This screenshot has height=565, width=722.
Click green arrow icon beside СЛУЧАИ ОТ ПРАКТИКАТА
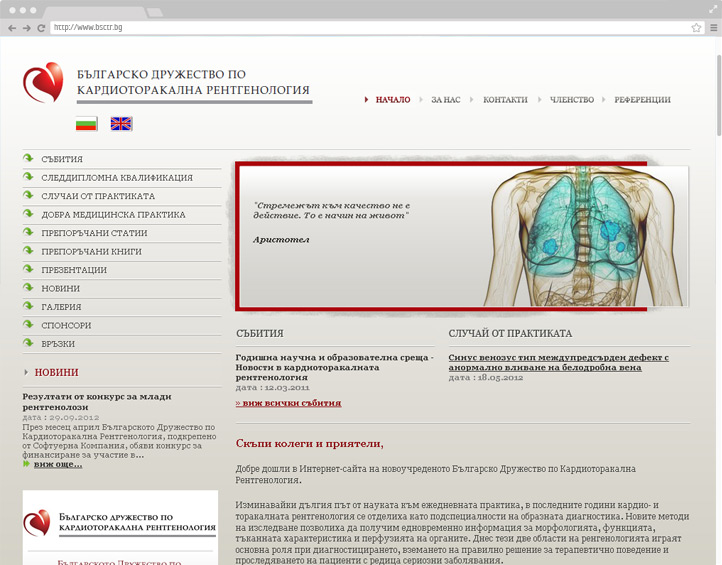click(28, 195)
